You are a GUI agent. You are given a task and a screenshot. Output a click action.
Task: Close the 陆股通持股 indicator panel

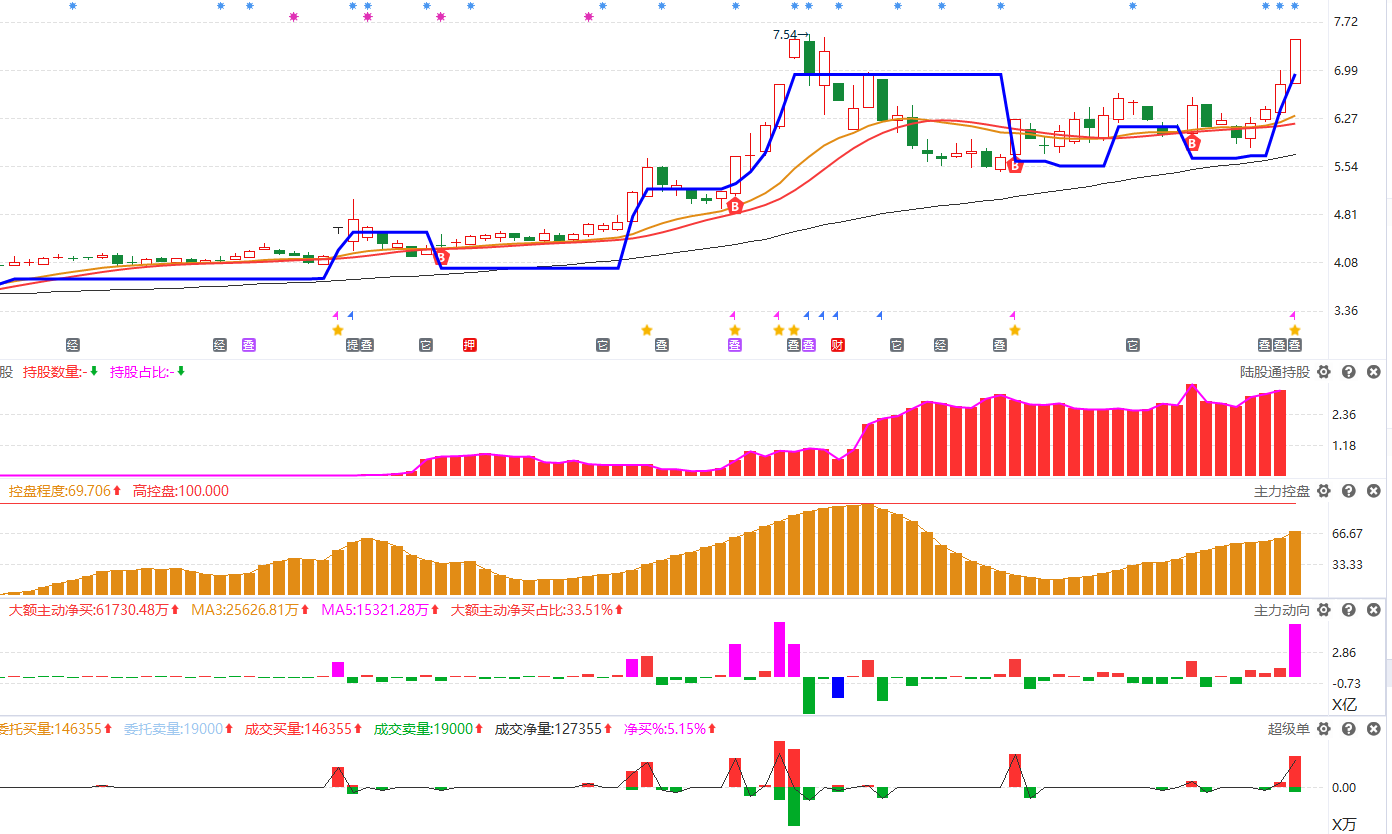point(1373,372)
